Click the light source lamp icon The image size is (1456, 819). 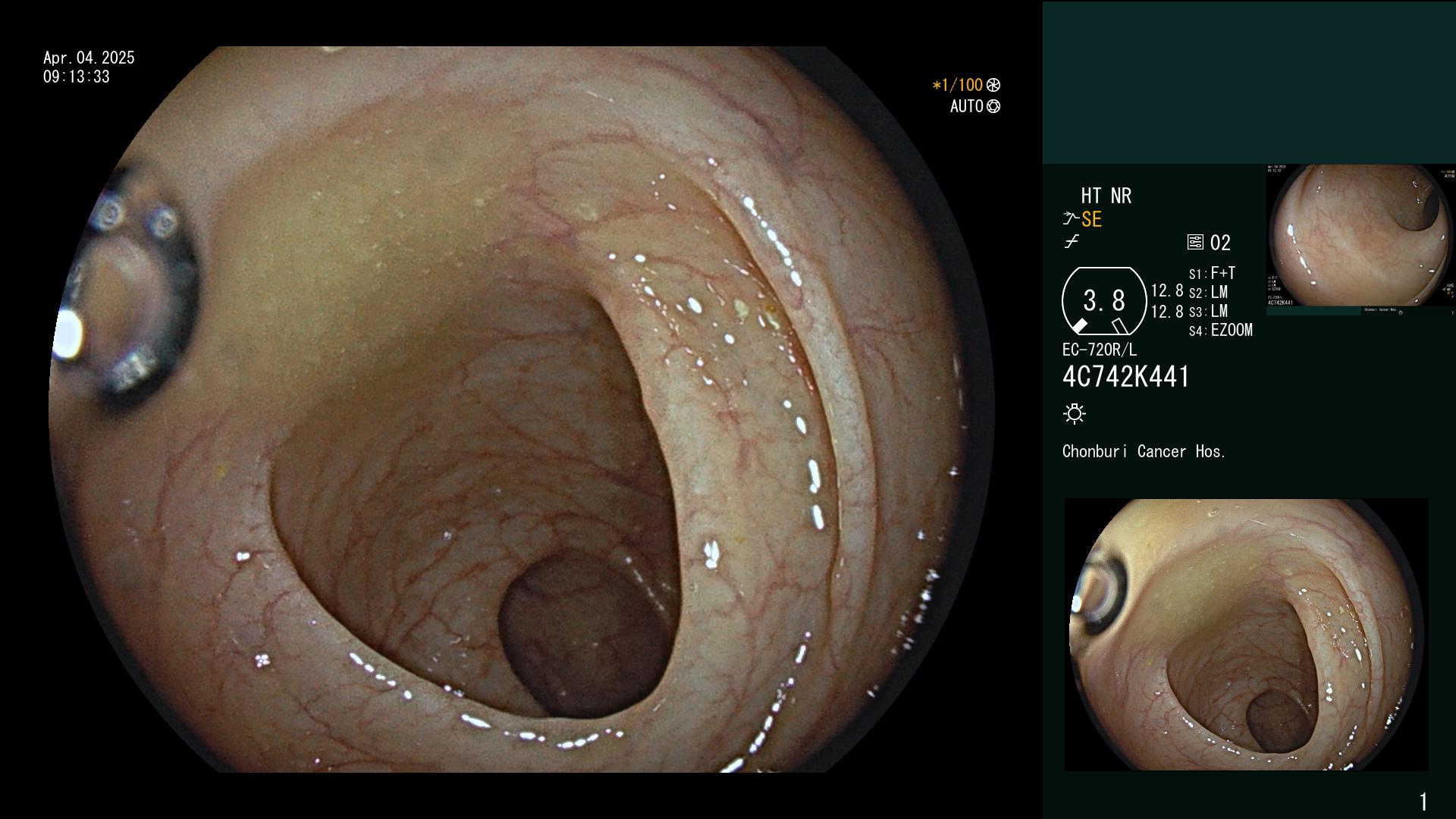pos(1075,413)
